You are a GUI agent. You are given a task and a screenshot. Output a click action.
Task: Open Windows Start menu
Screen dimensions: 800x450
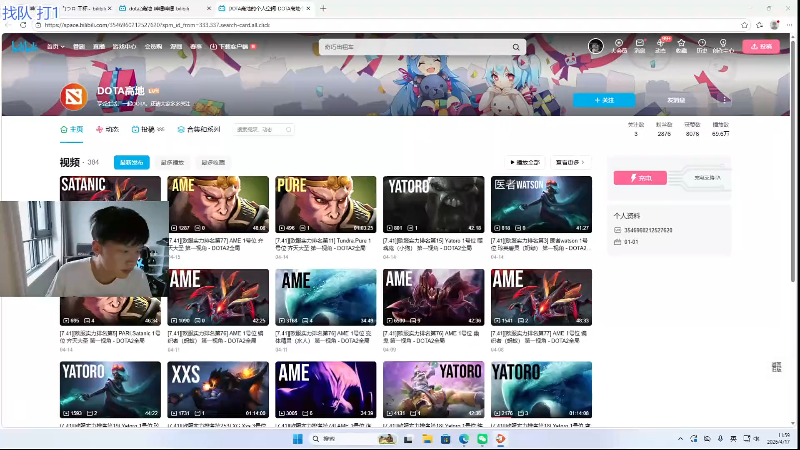click(298, 439)
